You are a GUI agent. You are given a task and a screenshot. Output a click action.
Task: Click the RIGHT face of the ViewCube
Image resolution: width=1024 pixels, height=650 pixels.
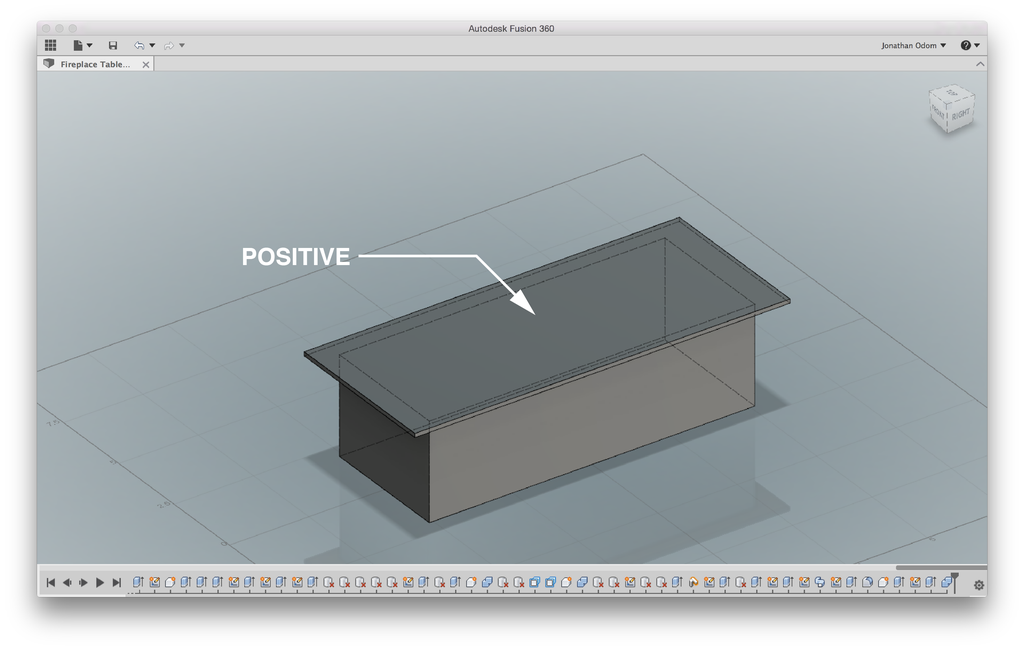click(960, 114)
